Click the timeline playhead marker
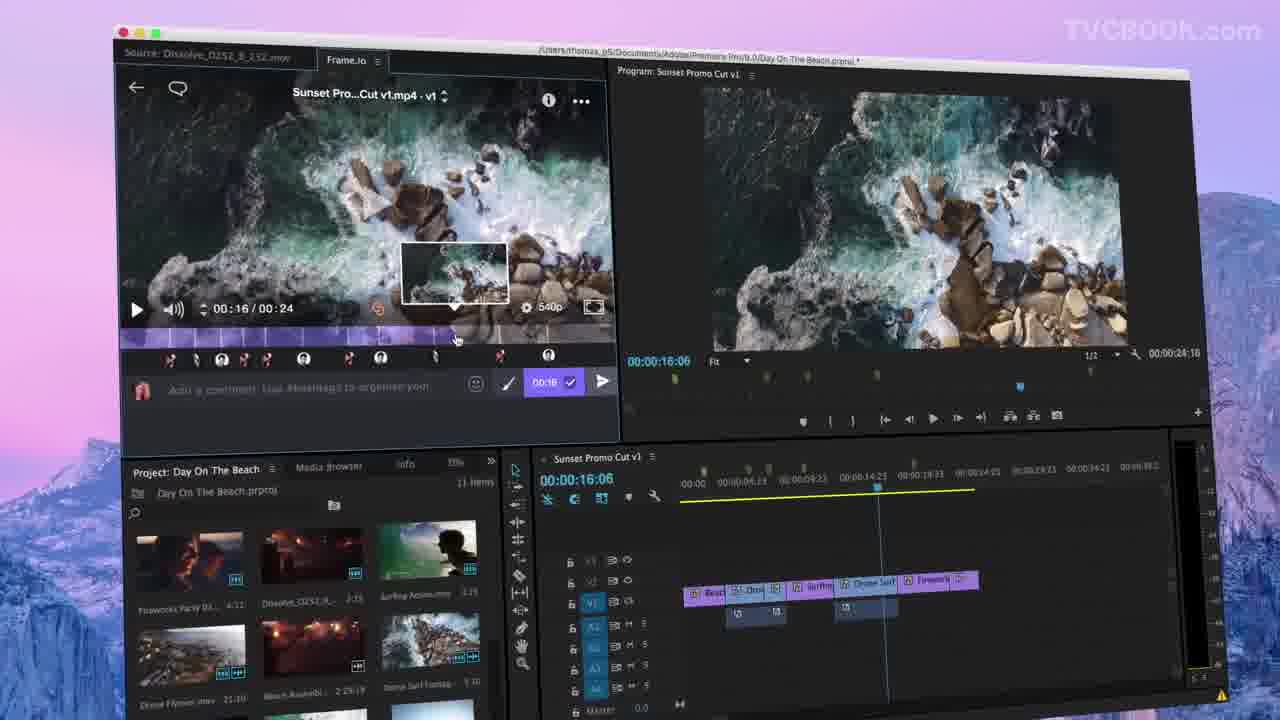 pos(877,487)
